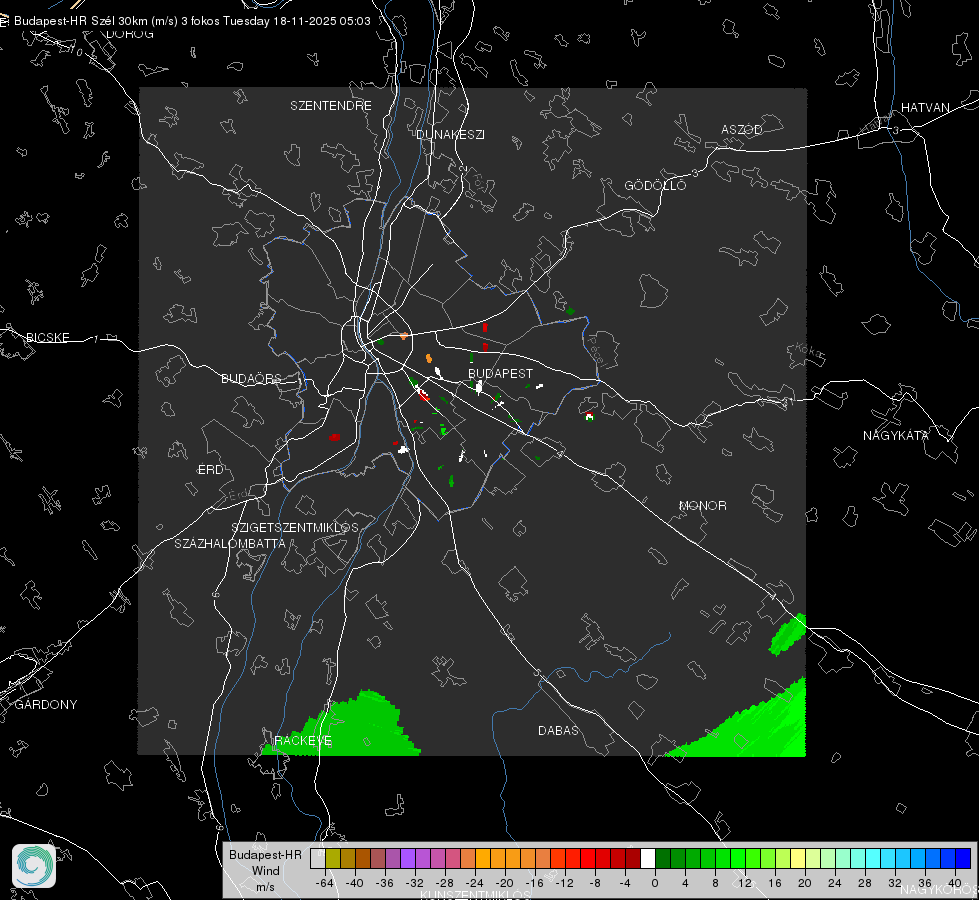The image size is (979, 900).
Task: Click the '-20' value on the legend scale
Action: coord(504,883)
